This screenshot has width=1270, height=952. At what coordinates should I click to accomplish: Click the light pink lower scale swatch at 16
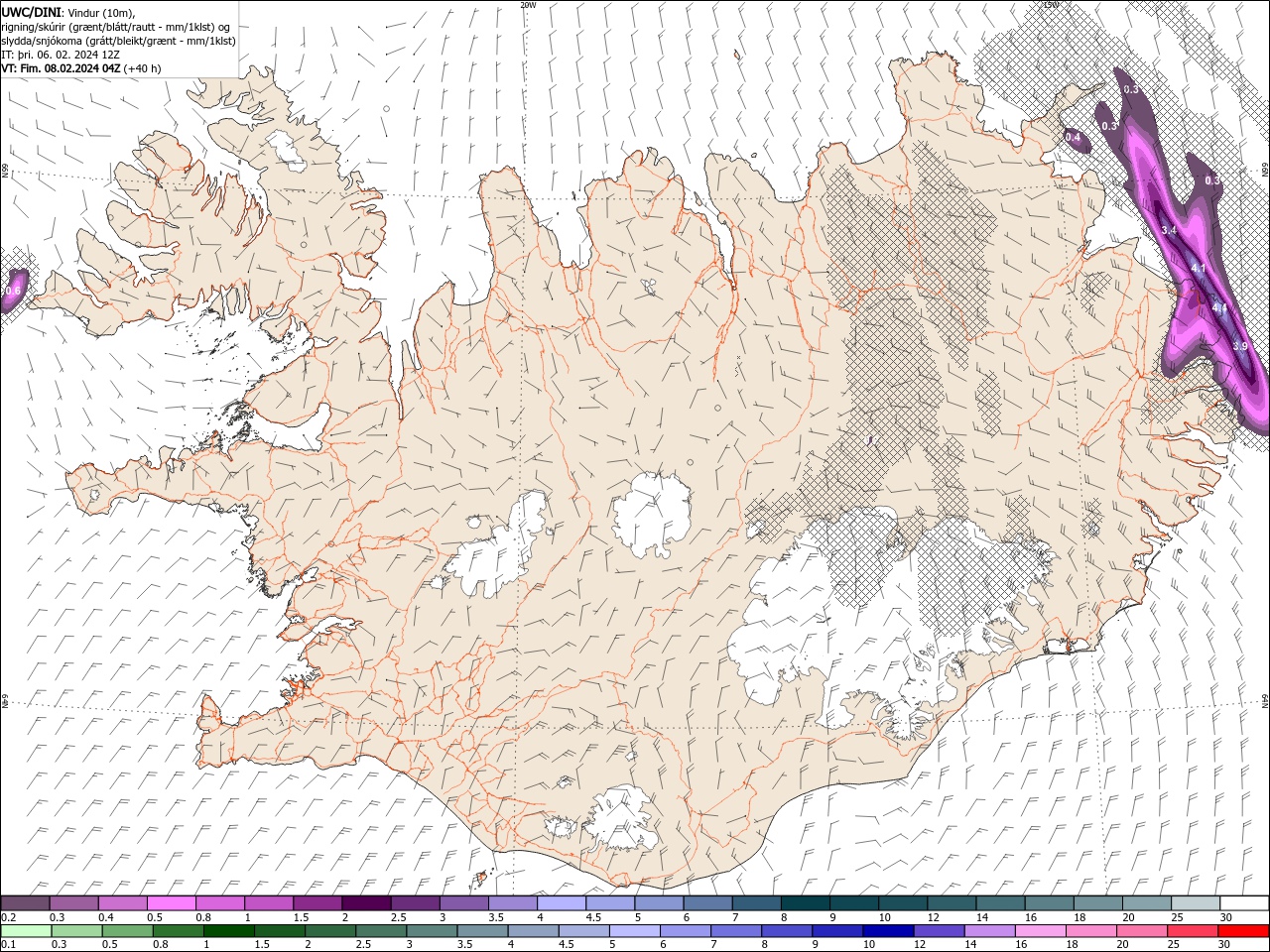[x=1040, y=931]
